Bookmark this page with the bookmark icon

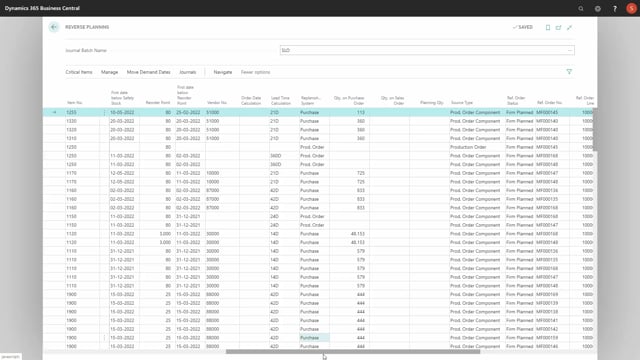click(548, 27)
